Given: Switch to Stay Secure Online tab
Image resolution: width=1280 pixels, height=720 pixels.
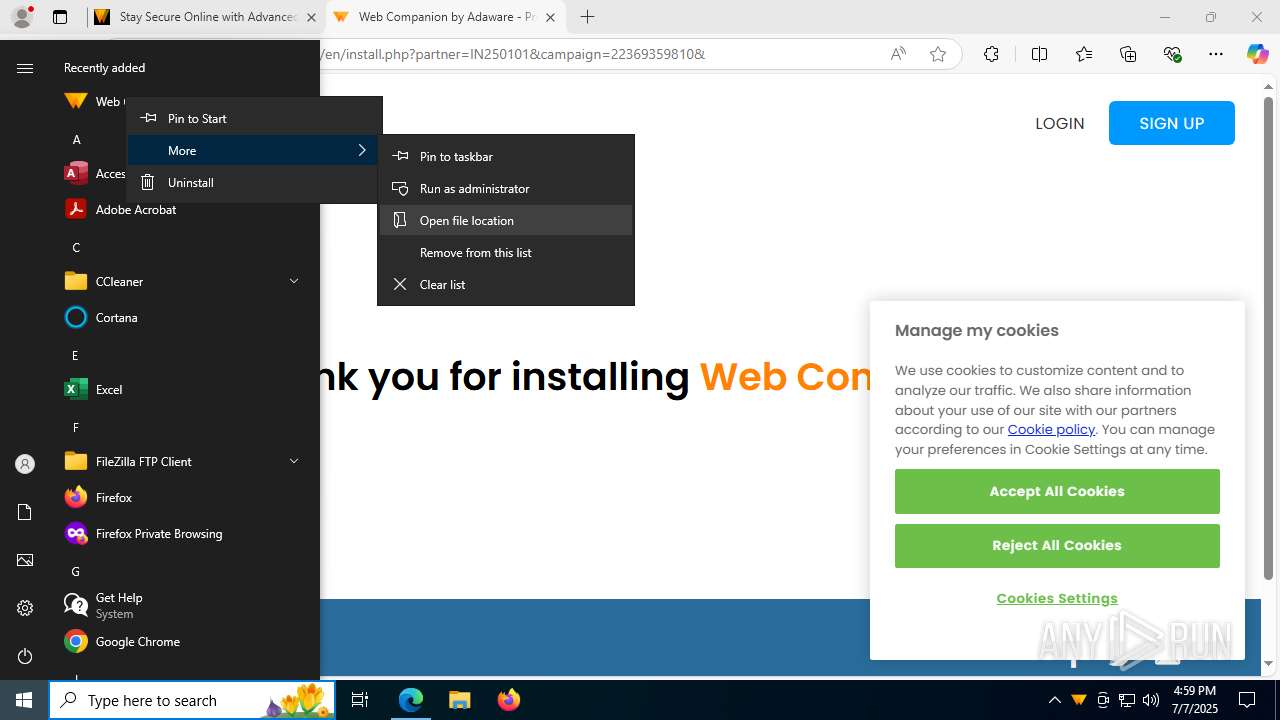Looking at the screenshot, I should pos(205,17).
